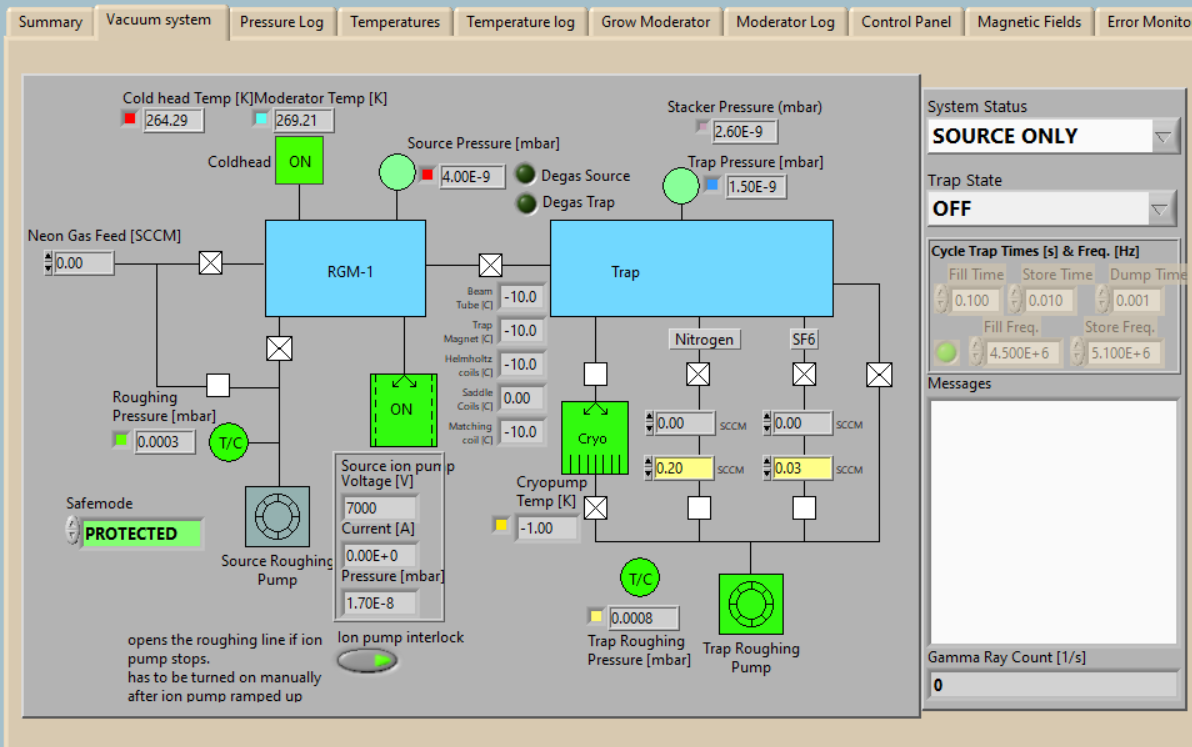The height and width of the screenshot is (747, 1192).
Task: Toggle the Degas Trap LED button
Action: (526, 203)
